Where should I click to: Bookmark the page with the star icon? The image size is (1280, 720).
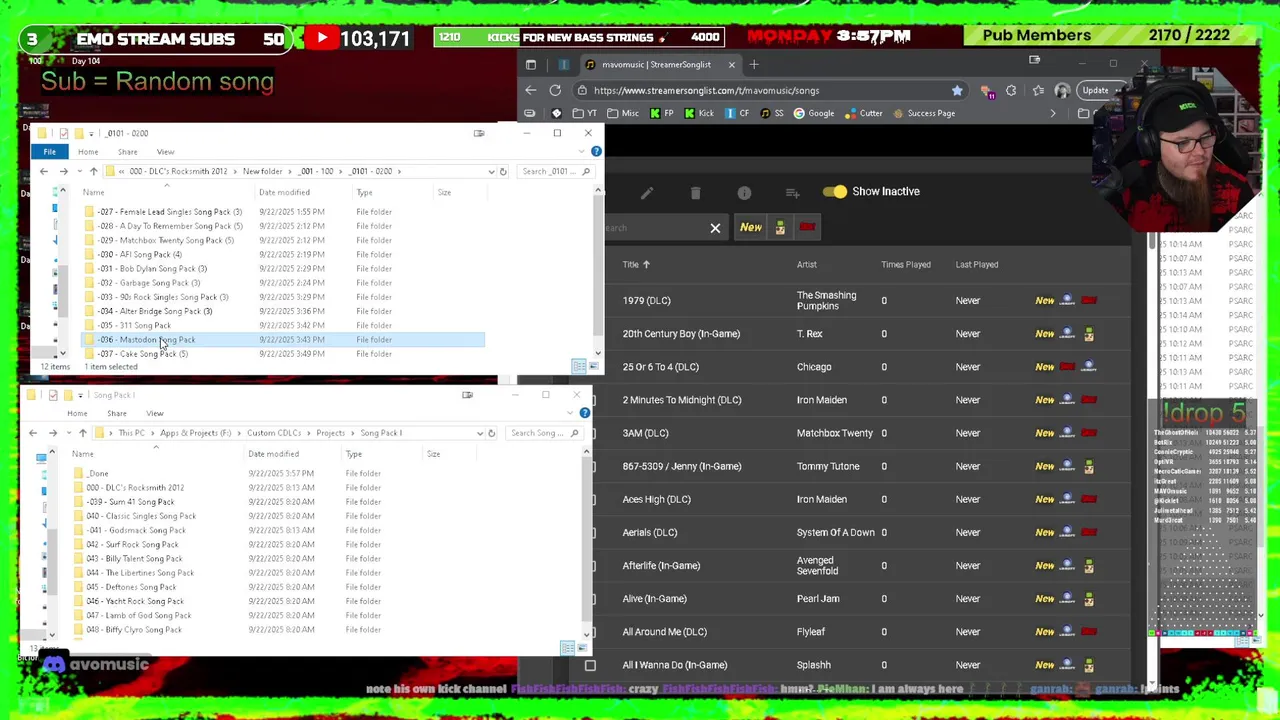[957, 90]
